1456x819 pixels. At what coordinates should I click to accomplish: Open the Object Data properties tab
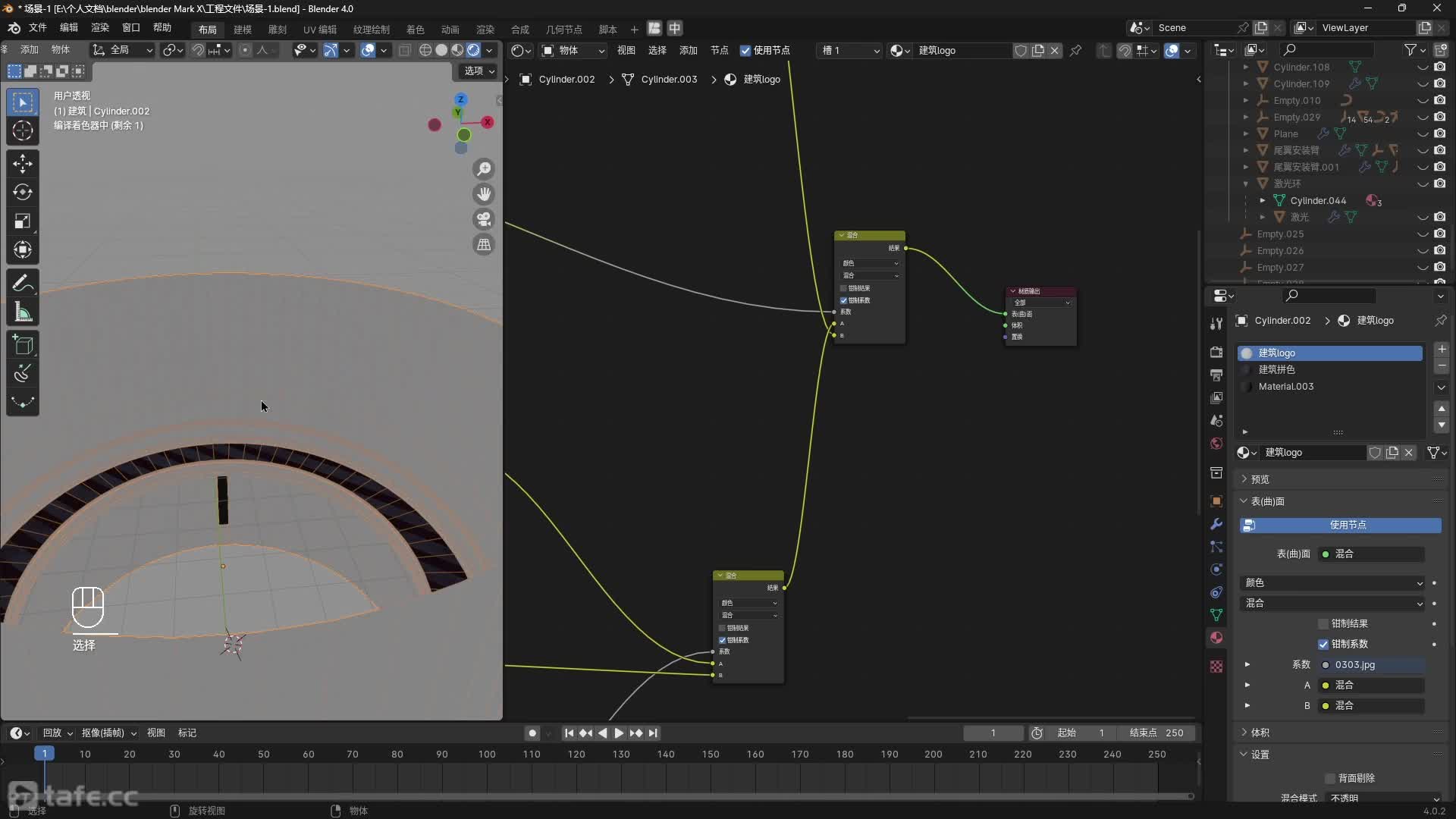coord(1216,615)
